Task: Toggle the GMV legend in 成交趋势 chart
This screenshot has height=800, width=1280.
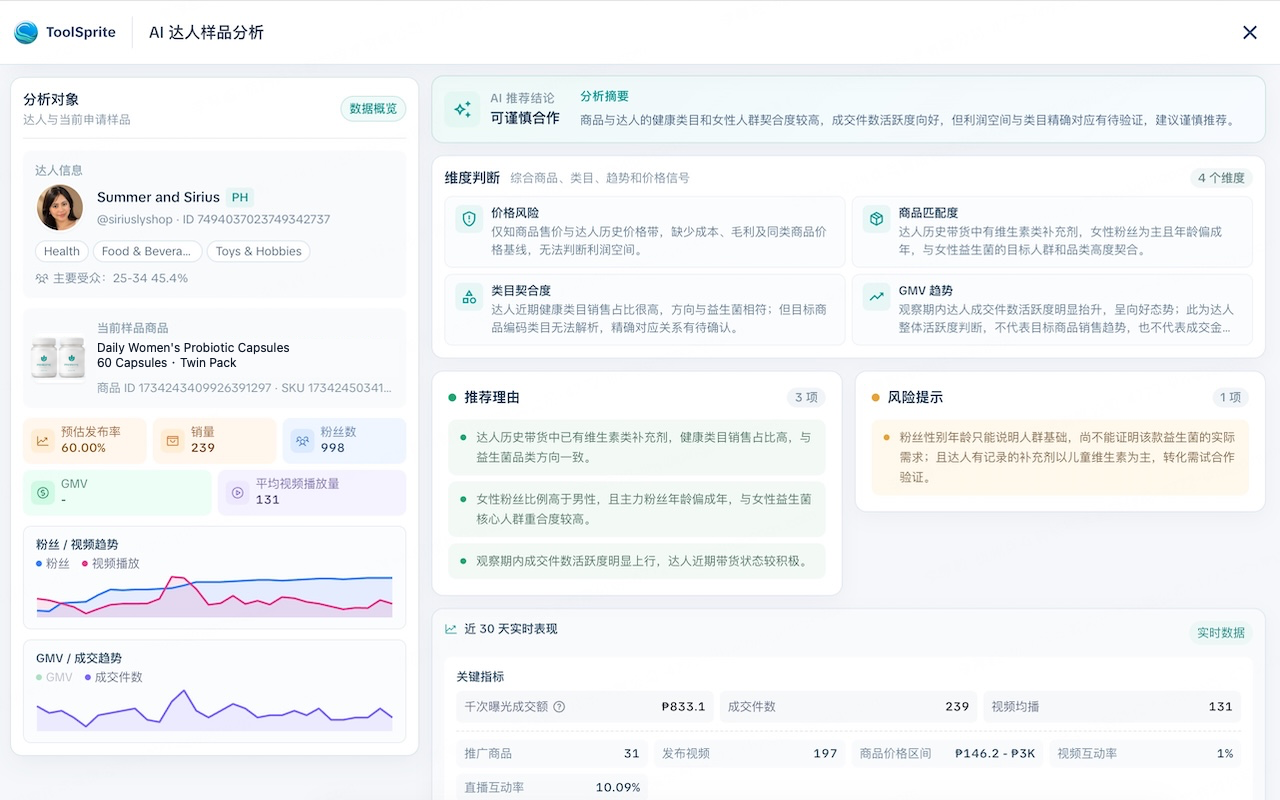Action: (x=54, y=677)
